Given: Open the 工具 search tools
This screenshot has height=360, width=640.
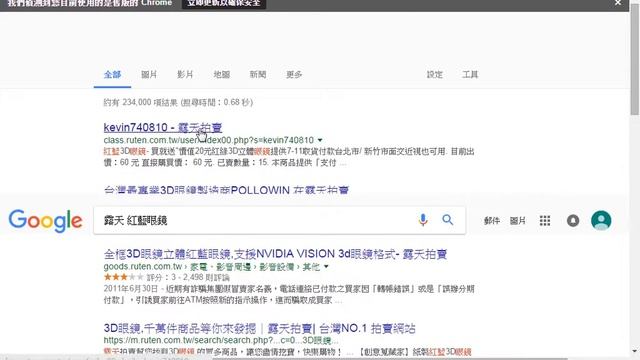Looking at the screenshot, I should pyautogui.click(x=470, y=74).
